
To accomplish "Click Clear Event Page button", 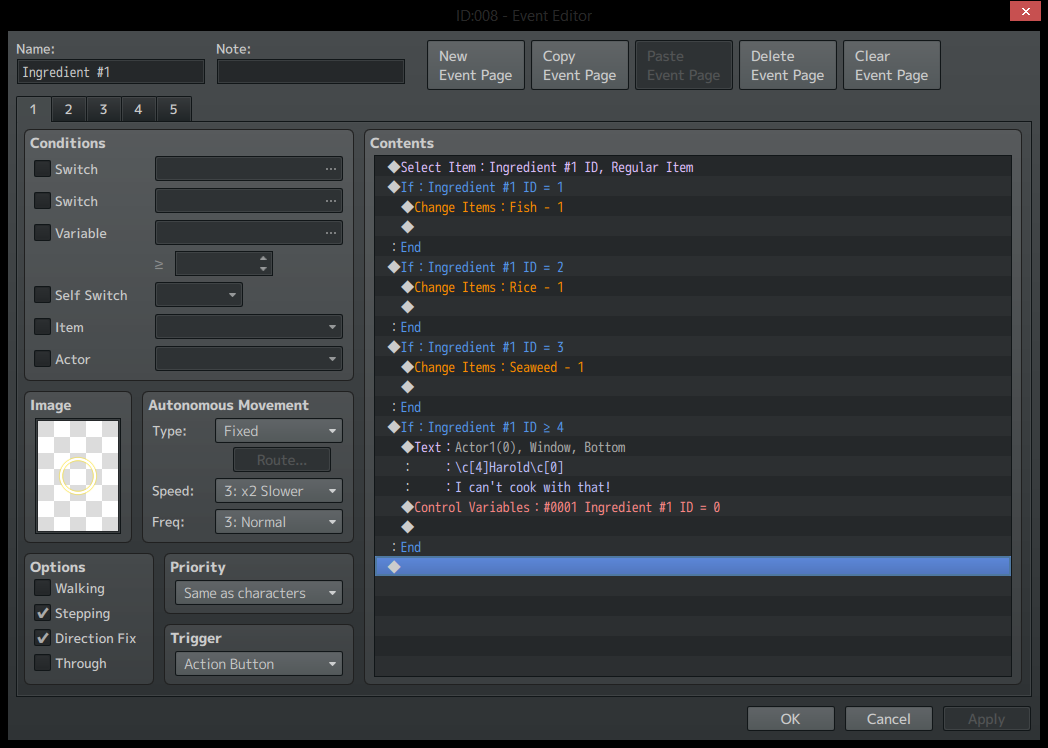I will 892,66.
